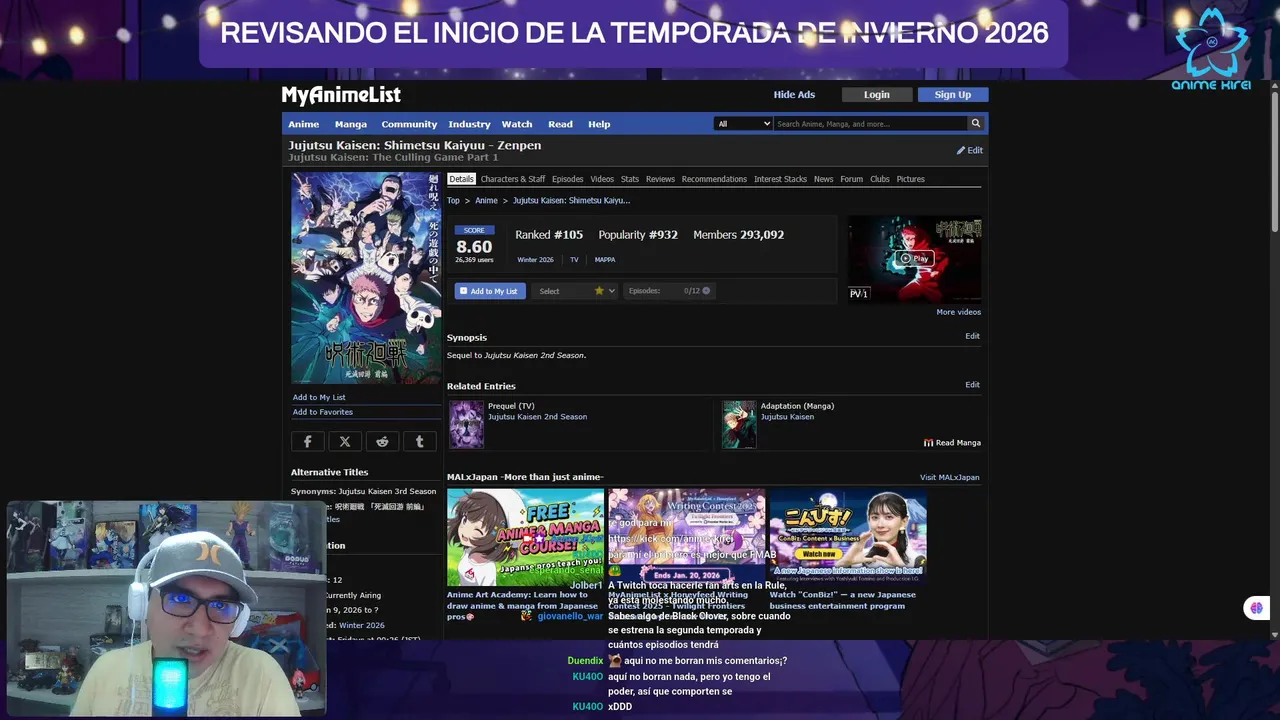
Task: Select the Details tab
Action: (x=461, y=179)
